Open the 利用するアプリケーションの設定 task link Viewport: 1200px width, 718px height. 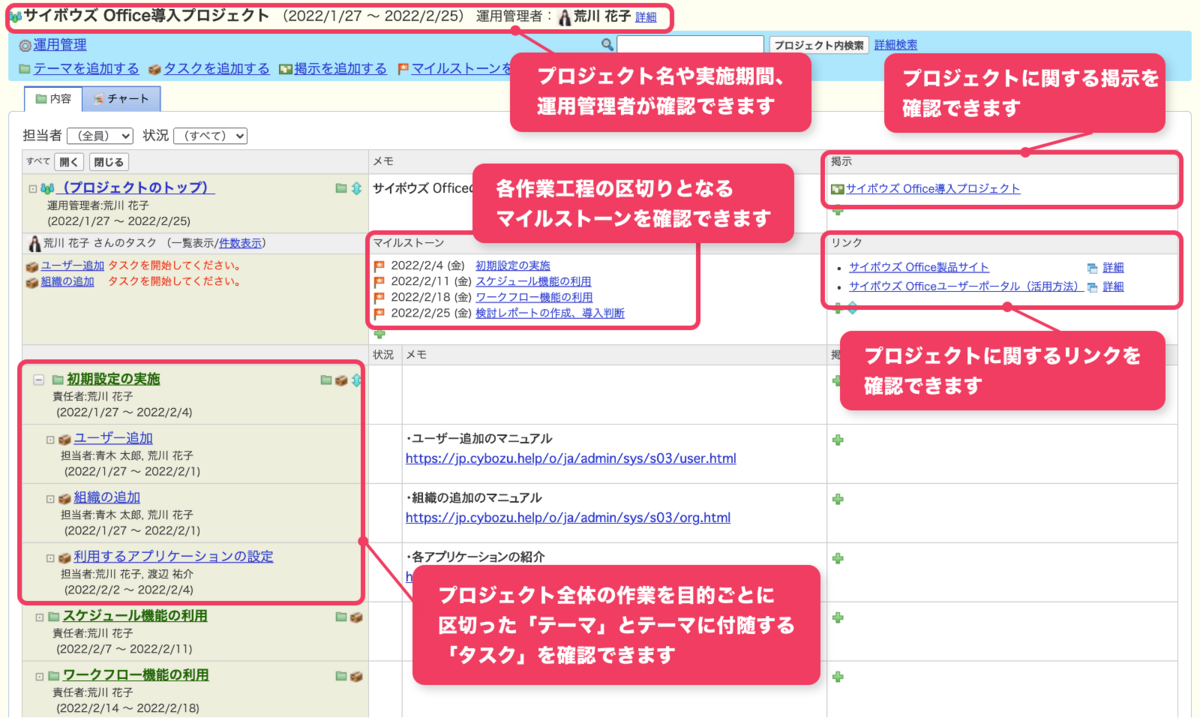pyautogui.click(x=173, y=557)
